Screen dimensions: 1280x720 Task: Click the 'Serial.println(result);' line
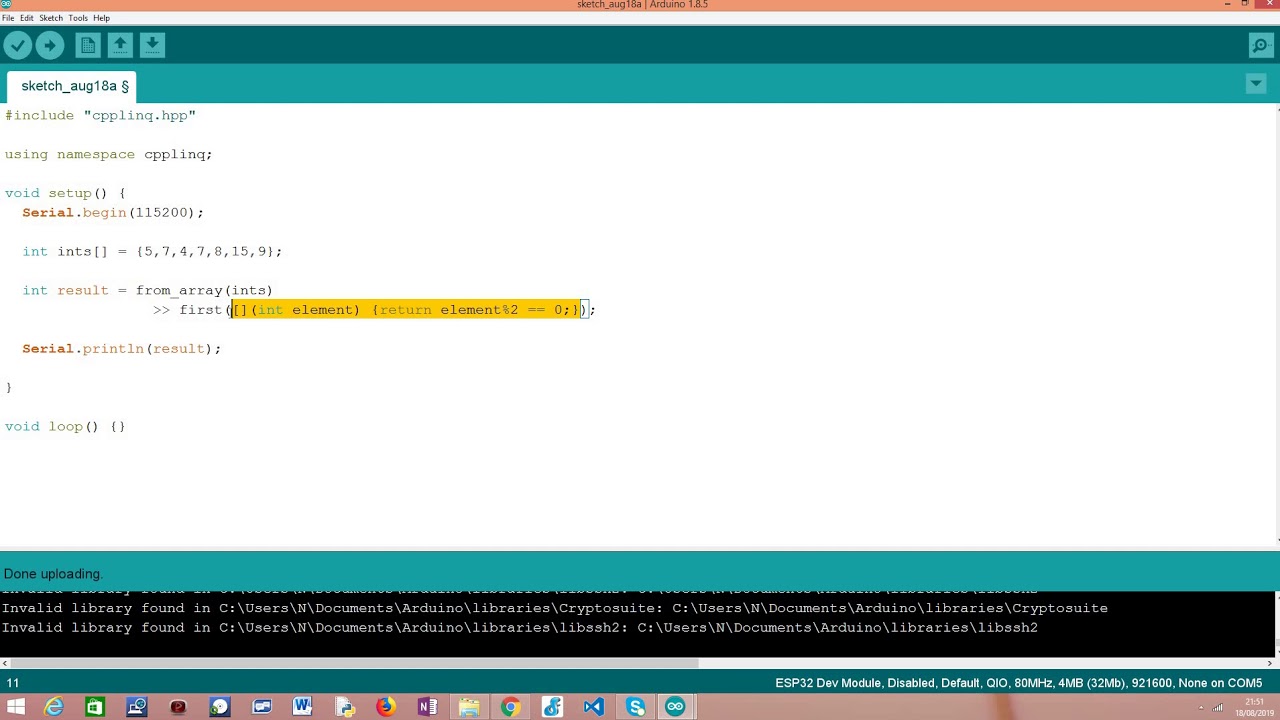121,348
